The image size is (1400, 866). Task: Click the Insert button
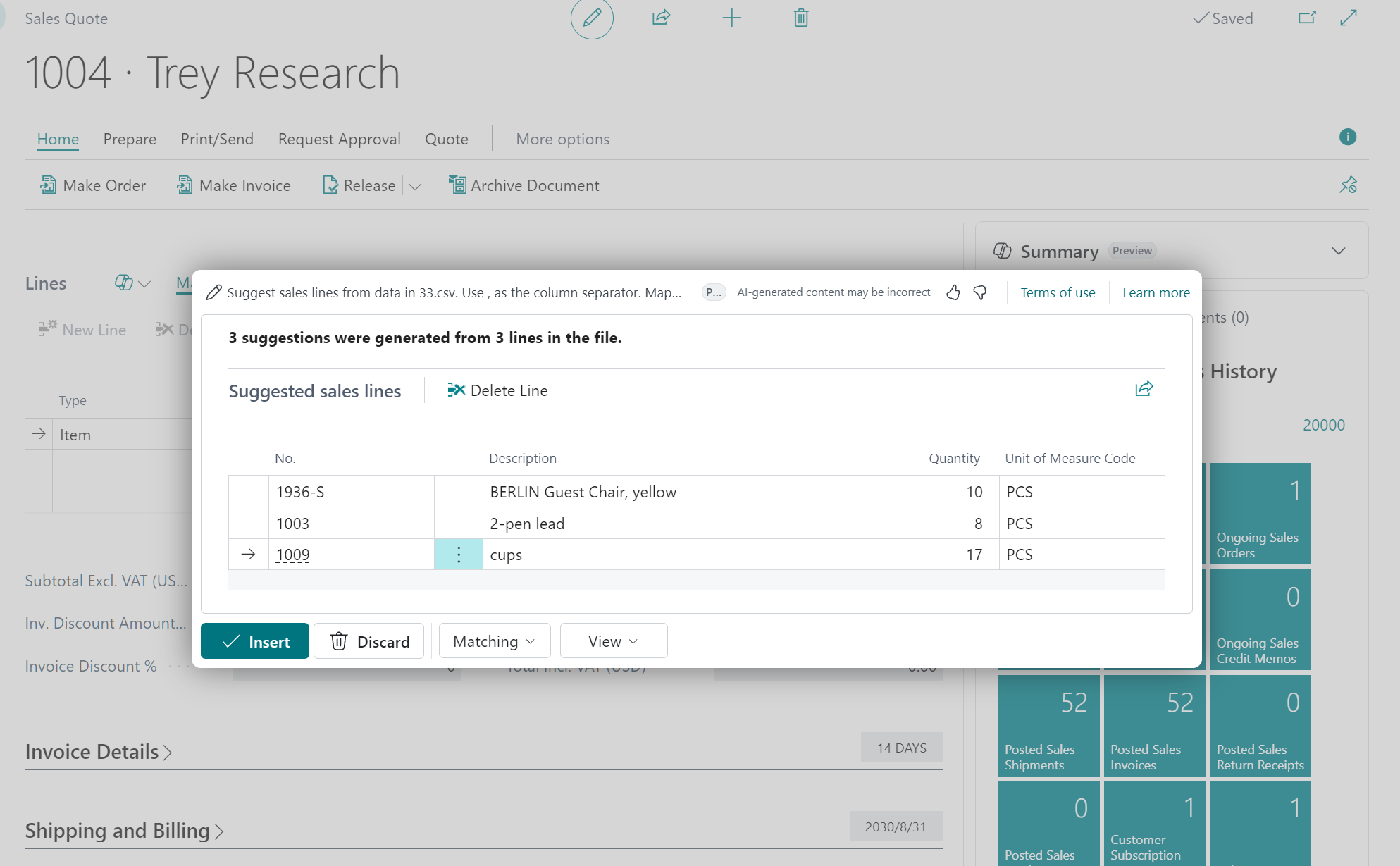(x=255, y=641)
